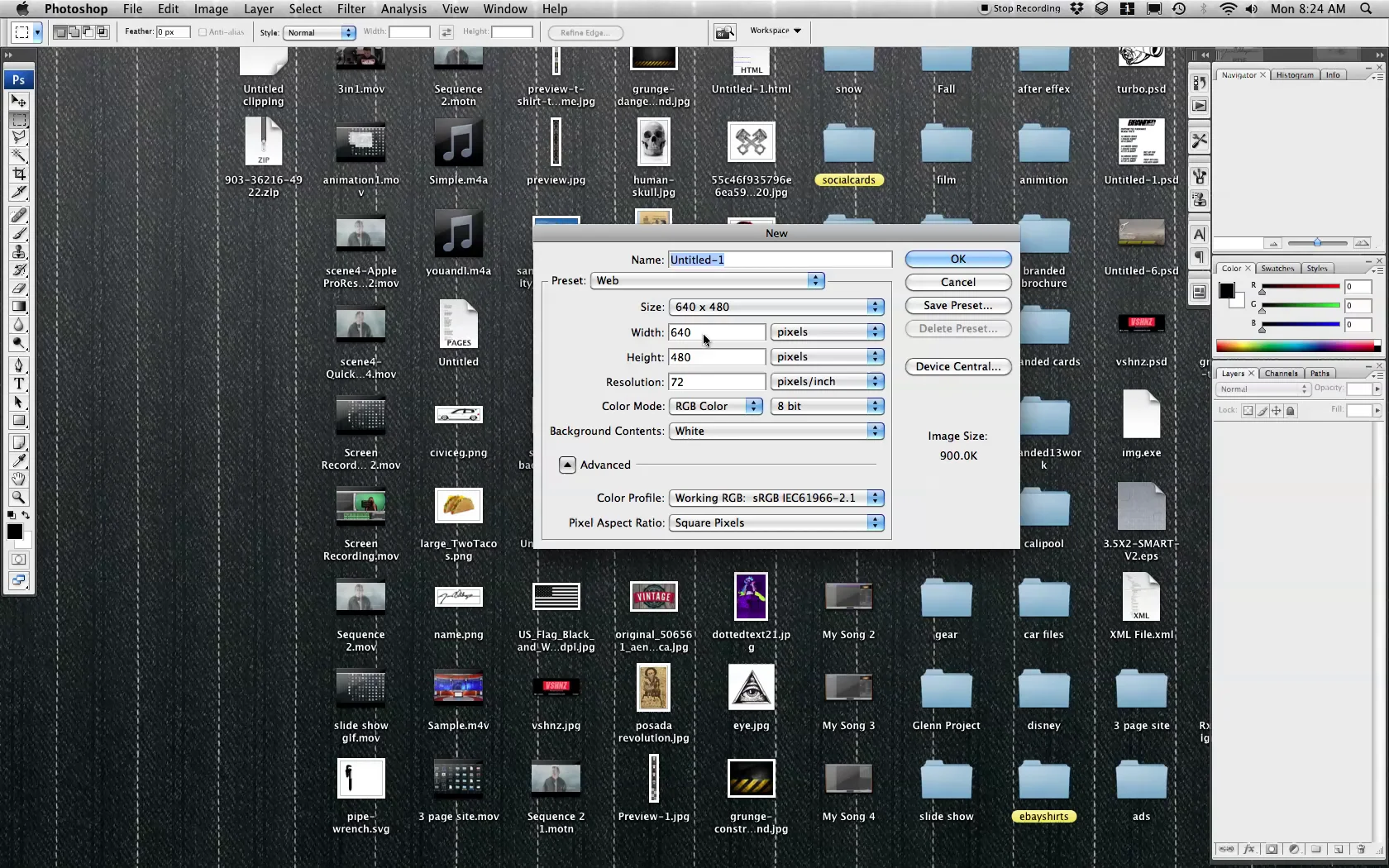
Task: Open the Size dropdown 640 x 480
Action: click(776, 307)
